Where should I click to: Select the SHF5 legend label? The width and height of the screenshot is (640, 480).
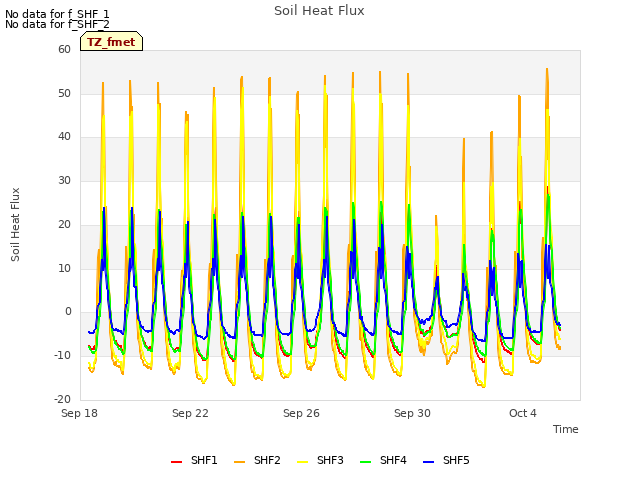pos(456,460)
